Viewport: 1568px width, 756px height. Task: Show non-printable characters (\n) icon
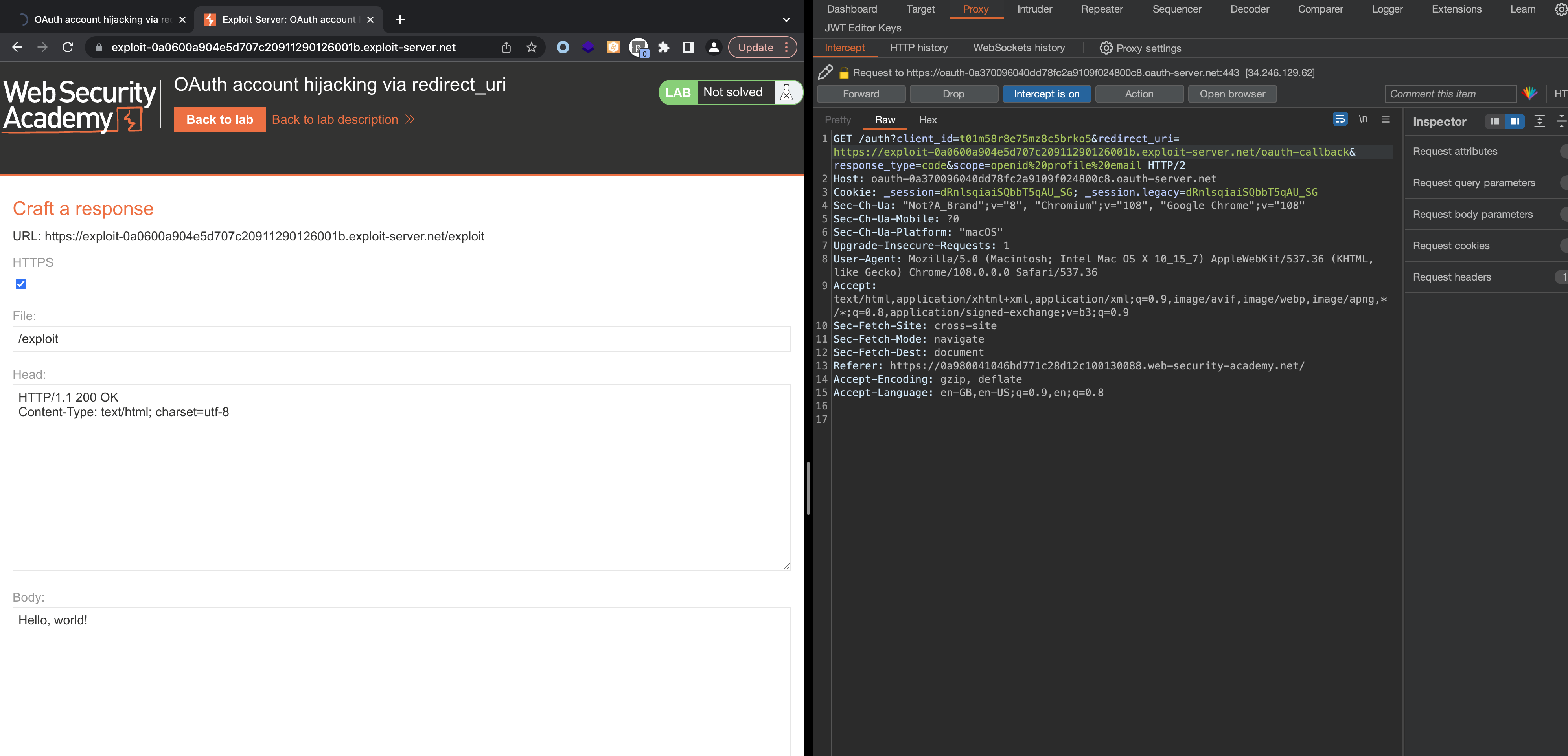1363,119
